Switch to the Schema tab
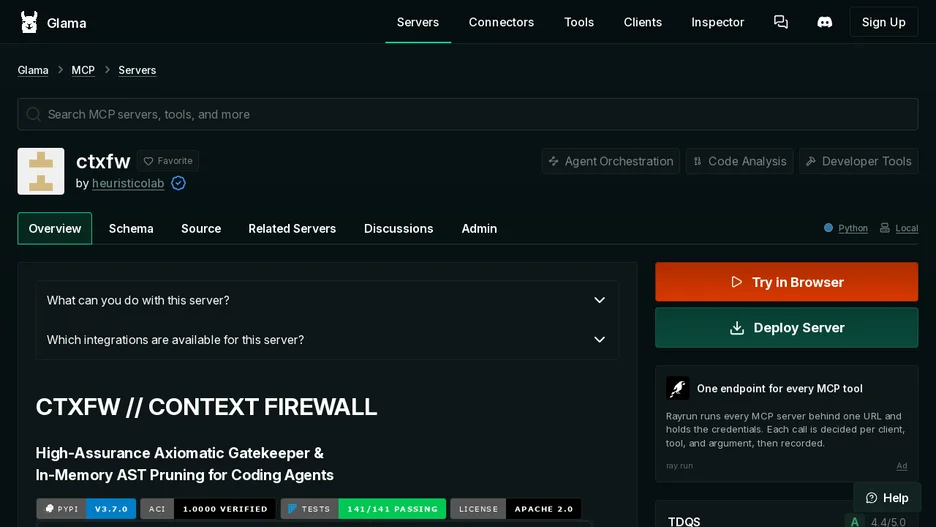This screenshot has height=527, width=936. pyautogui.click(x=131, y=229)
